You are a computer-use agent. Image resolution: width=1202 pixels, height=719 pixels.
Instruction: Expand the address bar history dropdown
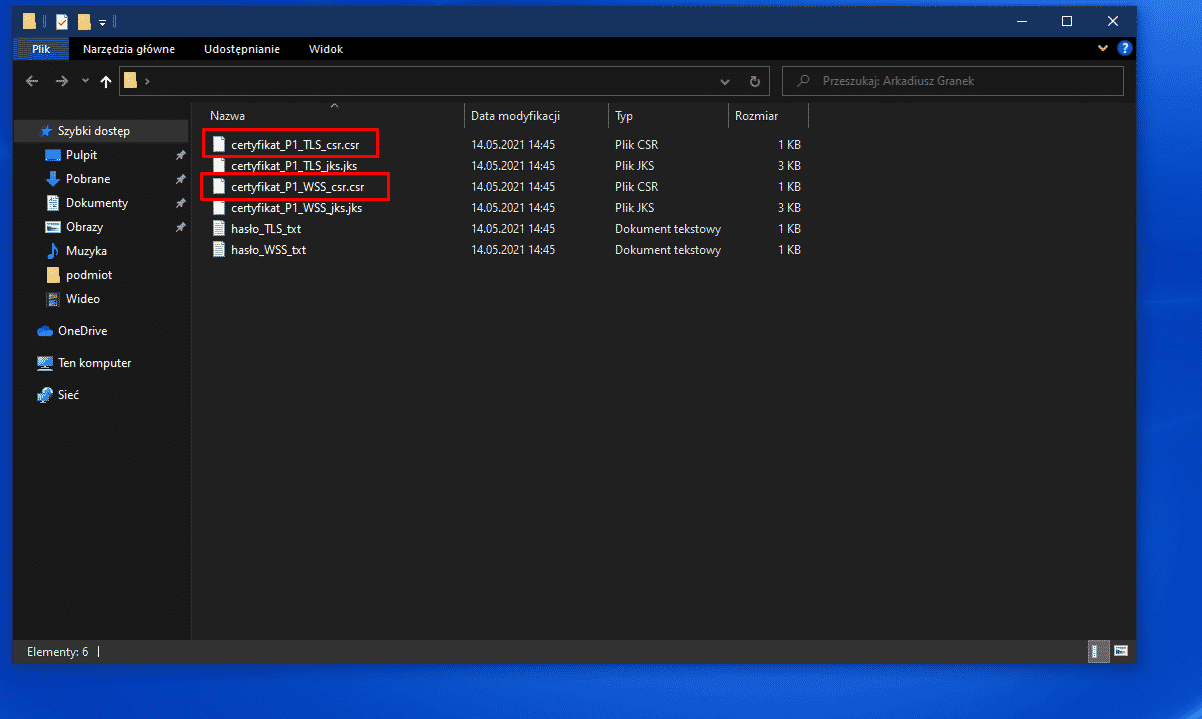(726, 81)
